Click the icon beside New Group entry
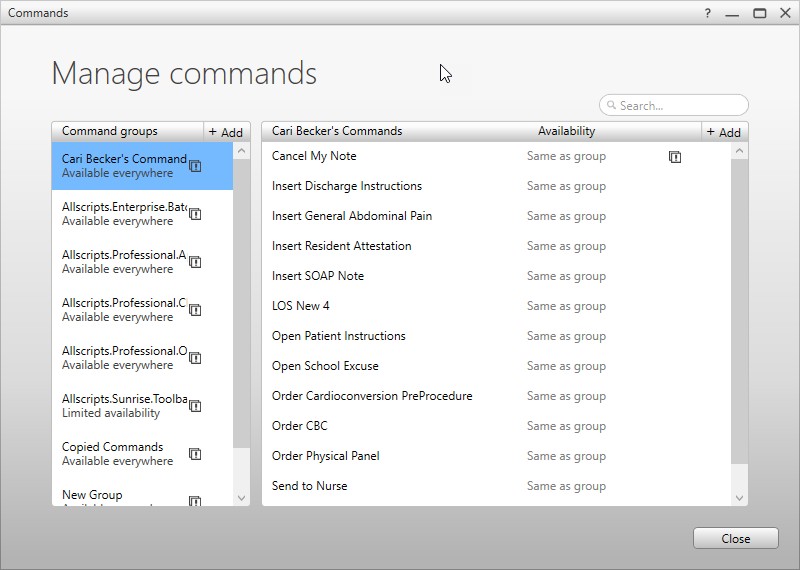Viewport: 800px width, 570px height. click(195, 501)
